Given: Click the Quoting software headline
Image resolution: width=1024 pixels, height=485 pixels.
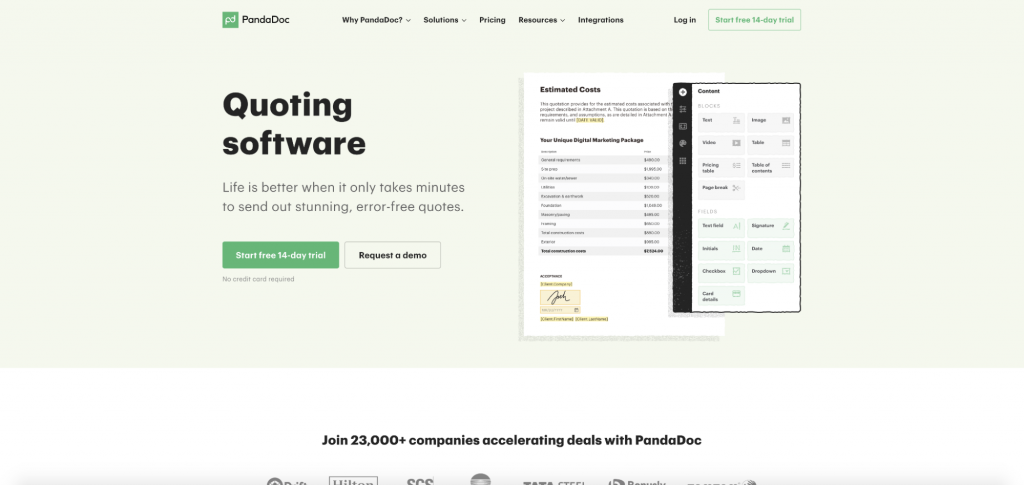Looking at the screenshot, I should point(294,124).
